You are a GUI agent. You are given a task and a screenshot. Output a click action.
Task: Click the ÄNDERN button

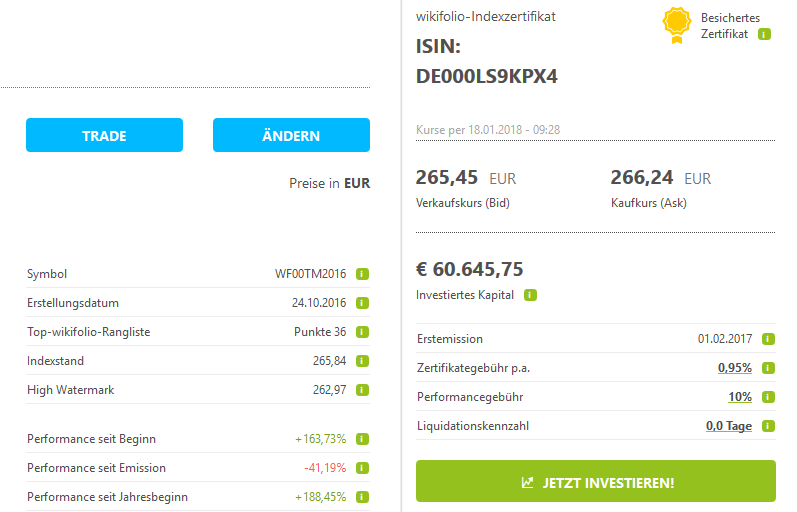tap(291, 135)
